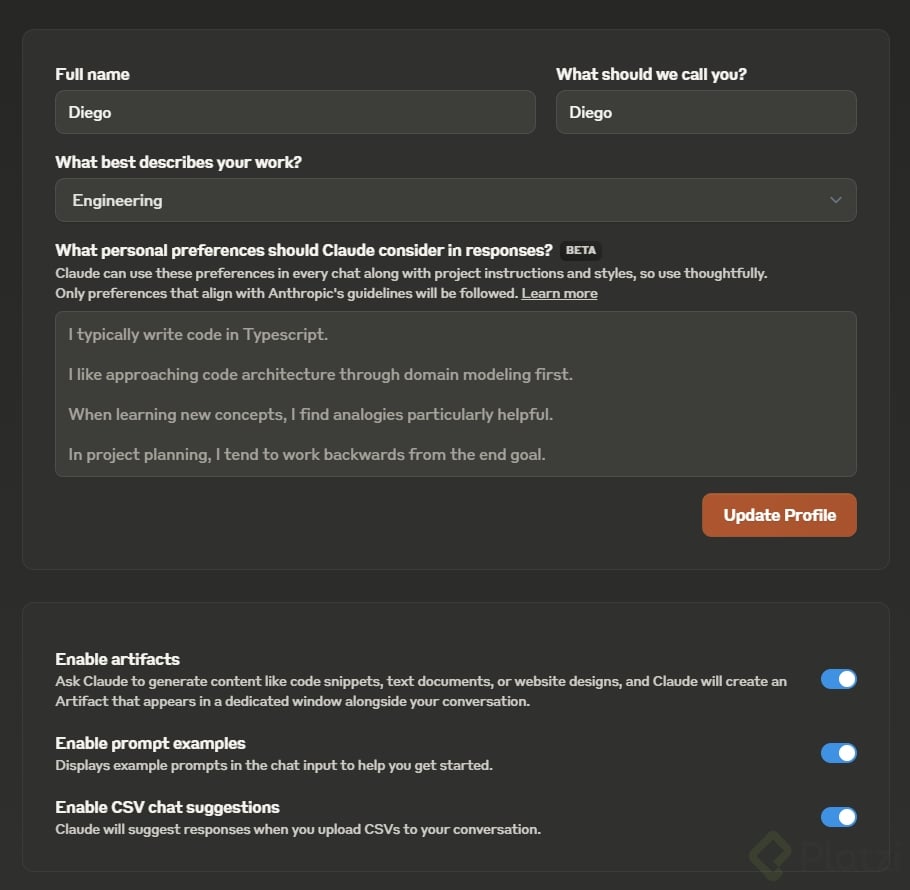Click the BETA badge next to preferences
Viewport: 910px width, 890px height.
coord(580,251)
